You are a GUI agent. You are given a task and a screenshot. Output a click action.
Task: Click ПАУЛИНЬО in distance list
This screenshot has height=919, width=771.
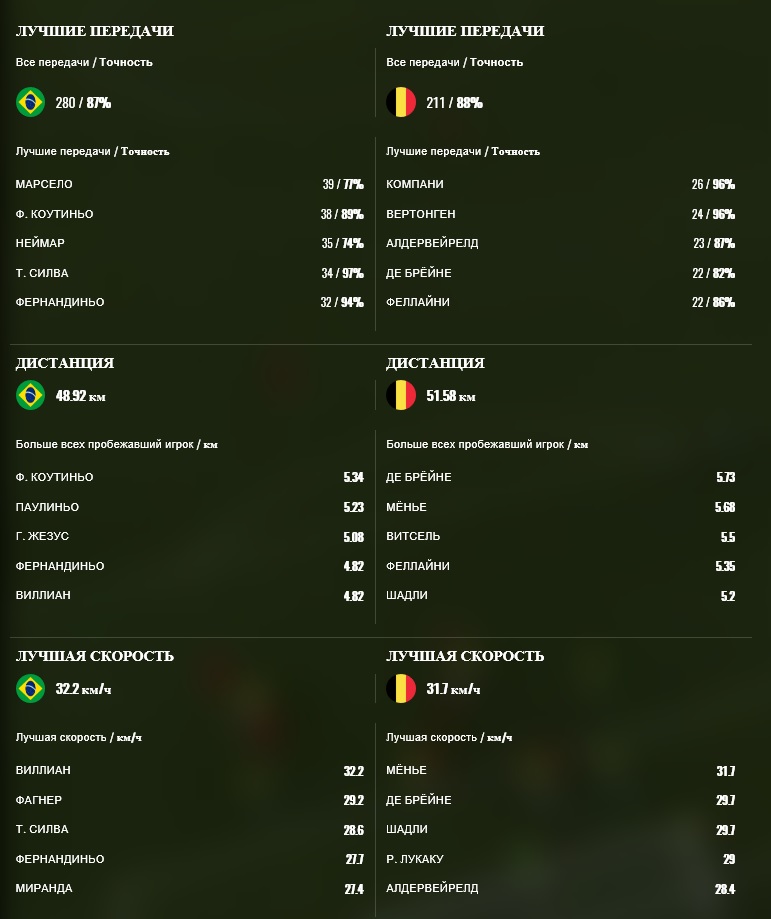click(47, 507)
